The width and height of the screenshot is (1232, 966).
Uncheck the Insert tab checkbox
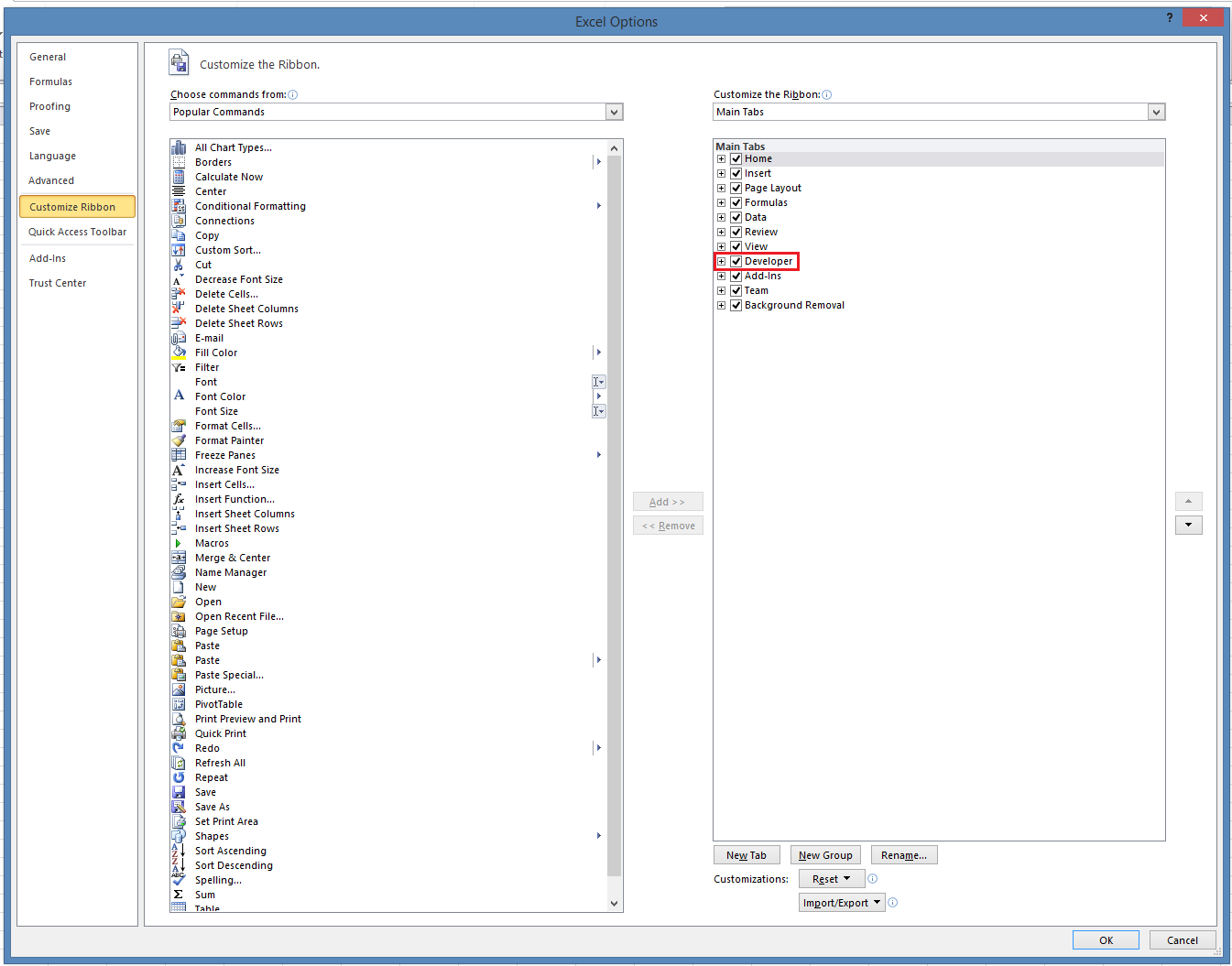736,173
